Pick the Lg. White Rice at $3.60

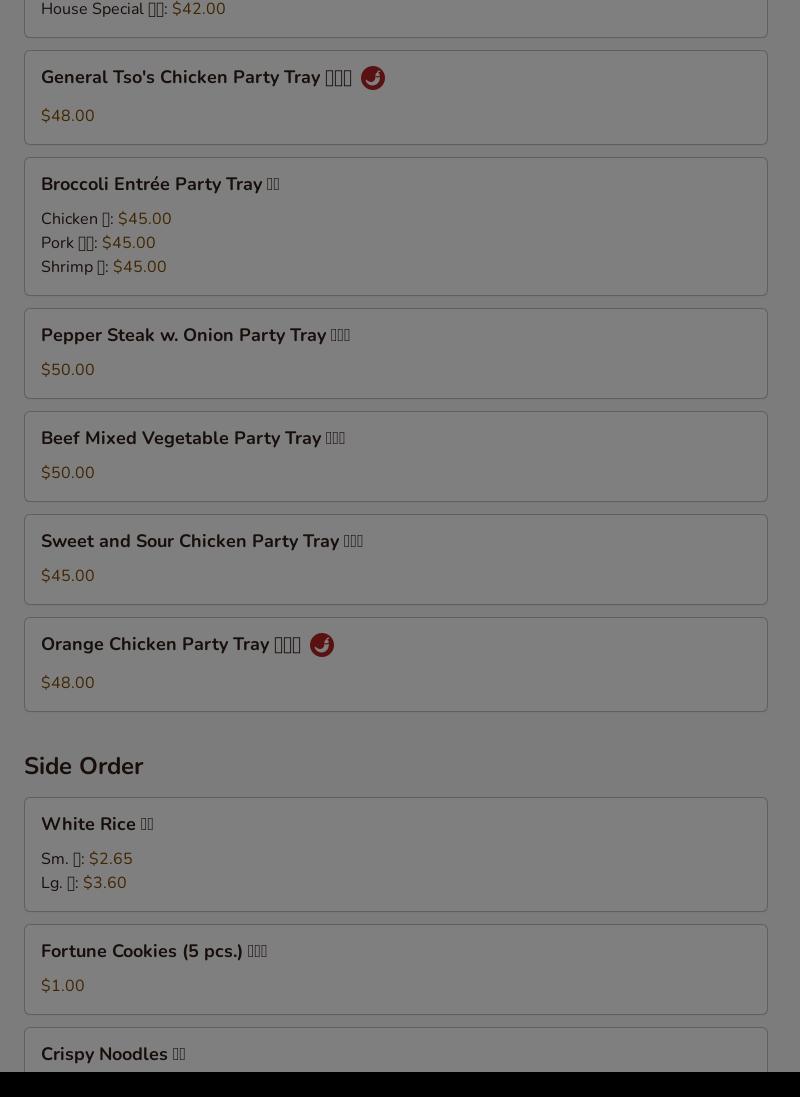84,882
